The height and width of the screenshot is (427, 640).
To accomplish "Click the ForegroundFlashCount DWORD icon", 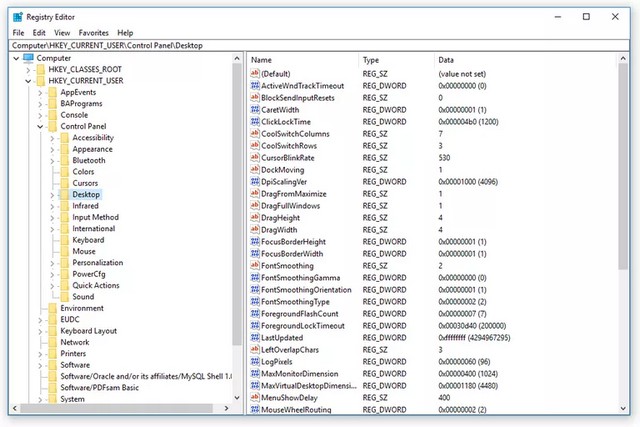I will [x=255, y=314].
